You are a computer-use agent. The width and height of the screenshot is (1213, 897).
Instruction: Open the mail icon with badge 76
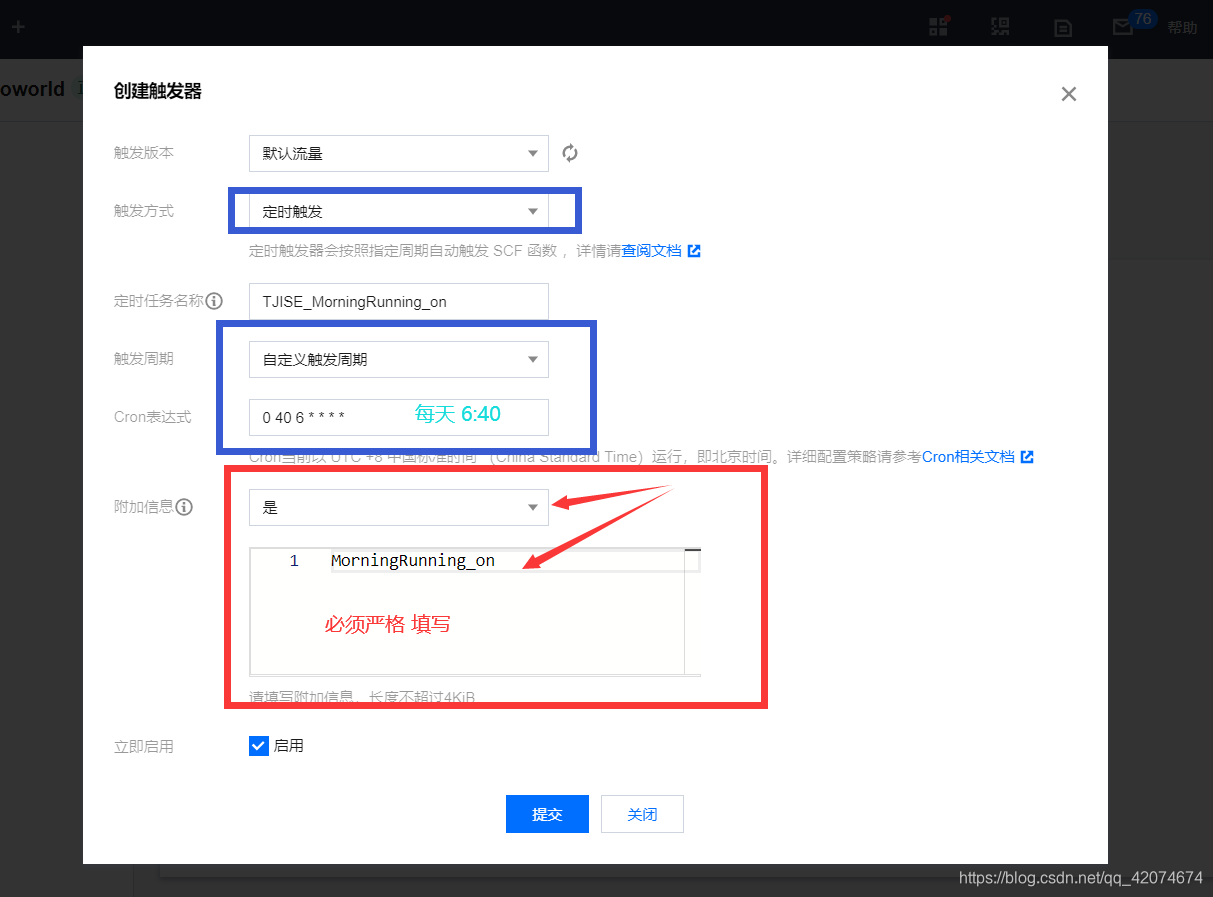1124,28
